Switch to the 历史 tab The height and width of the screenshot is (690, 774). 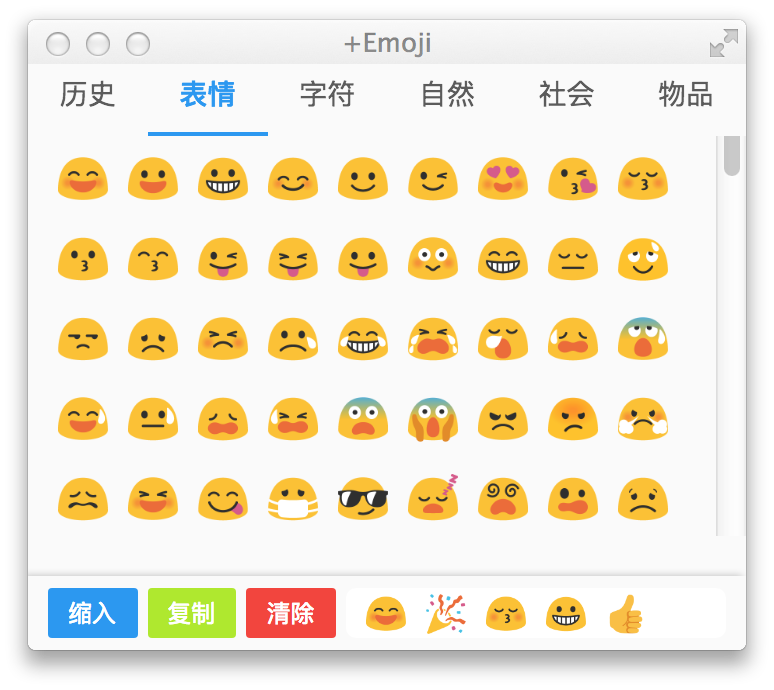point(87,94)
